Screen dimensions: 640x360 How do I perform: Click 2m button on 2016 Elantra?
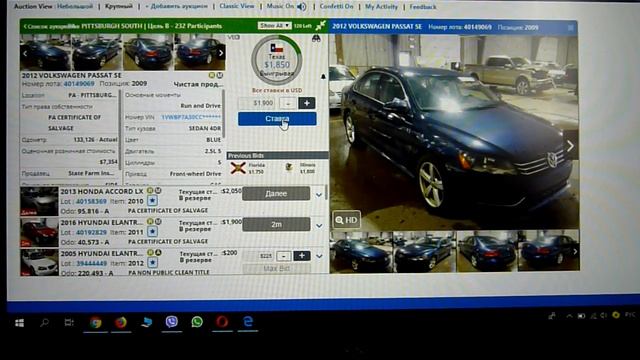point(276,224)
